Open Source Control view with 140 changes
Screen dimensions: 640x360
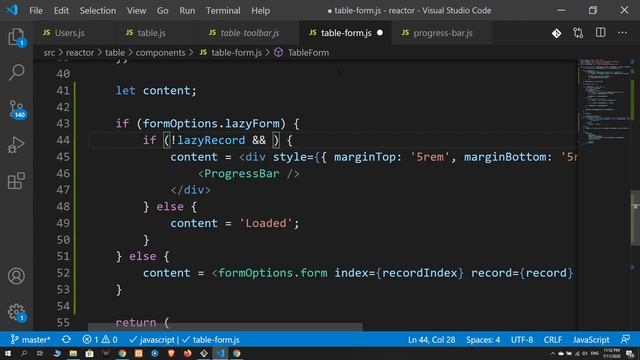tap(17, 109)
